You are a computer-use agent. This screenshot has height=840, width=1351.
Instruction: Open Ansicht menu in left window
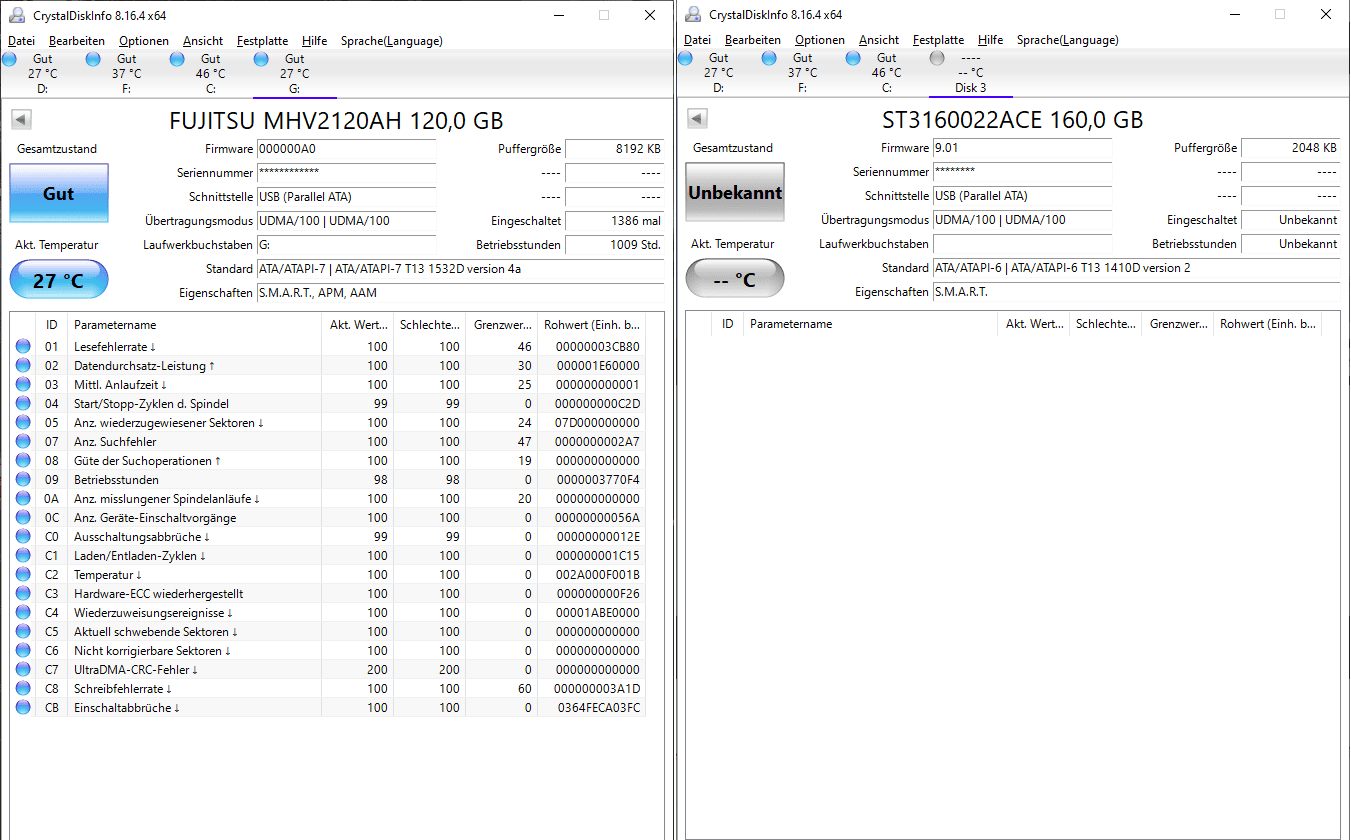click(203, 41)
